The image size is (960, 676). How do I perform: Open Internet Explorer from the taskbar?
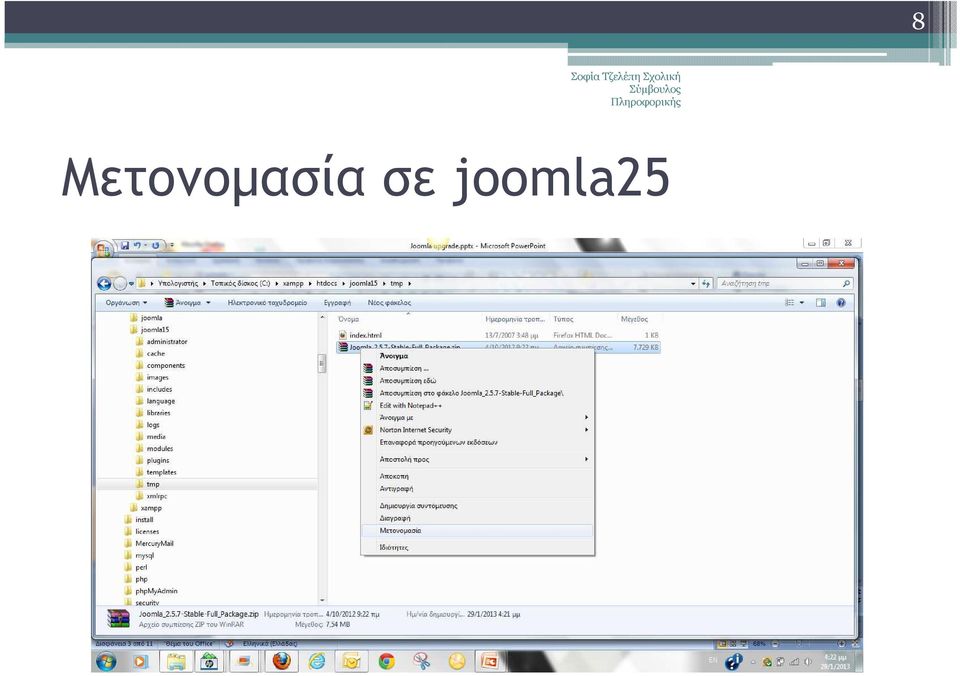(317, 661)
